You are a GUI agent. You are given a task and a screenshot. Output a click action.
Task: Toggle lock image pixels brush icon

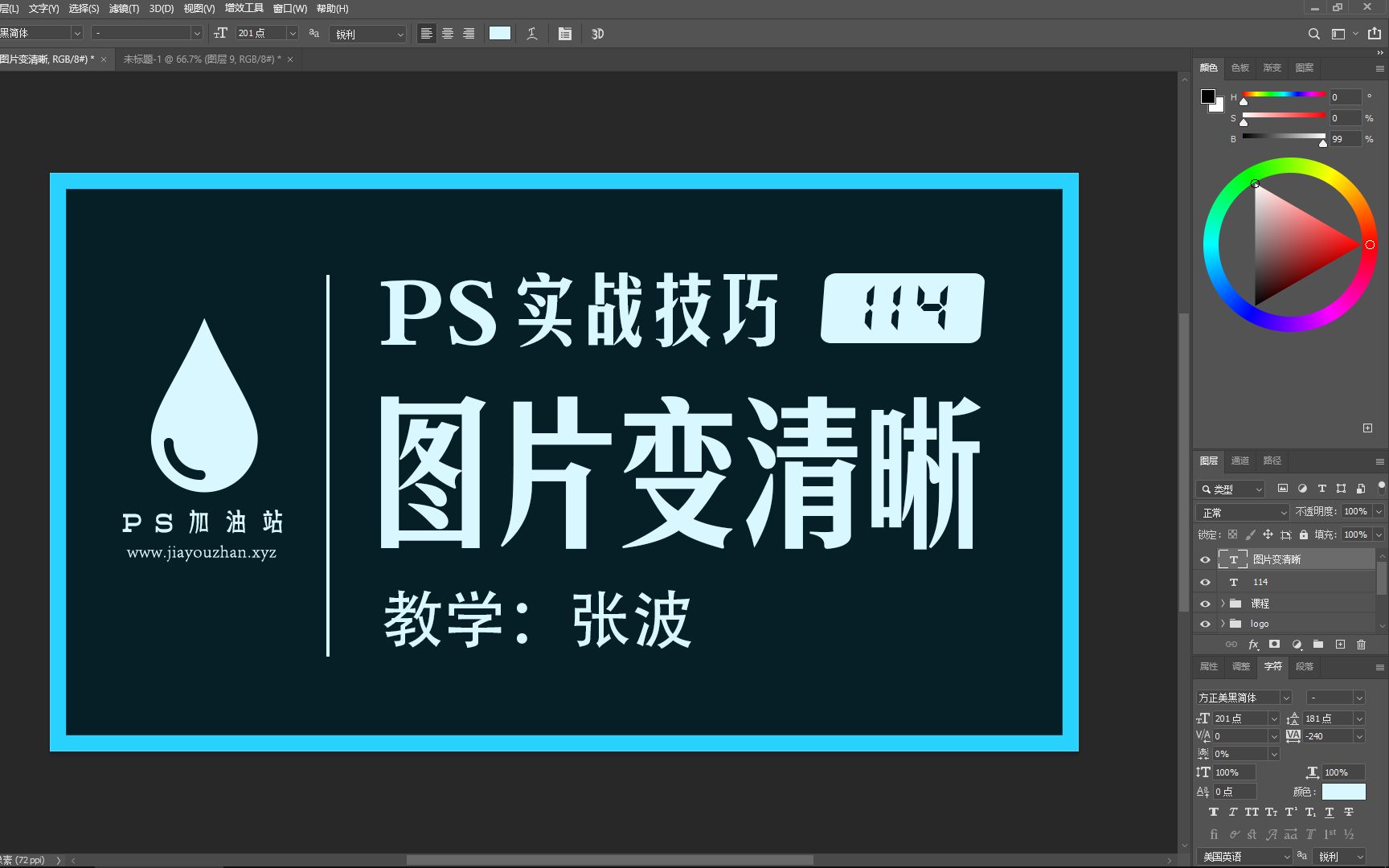1250,534
